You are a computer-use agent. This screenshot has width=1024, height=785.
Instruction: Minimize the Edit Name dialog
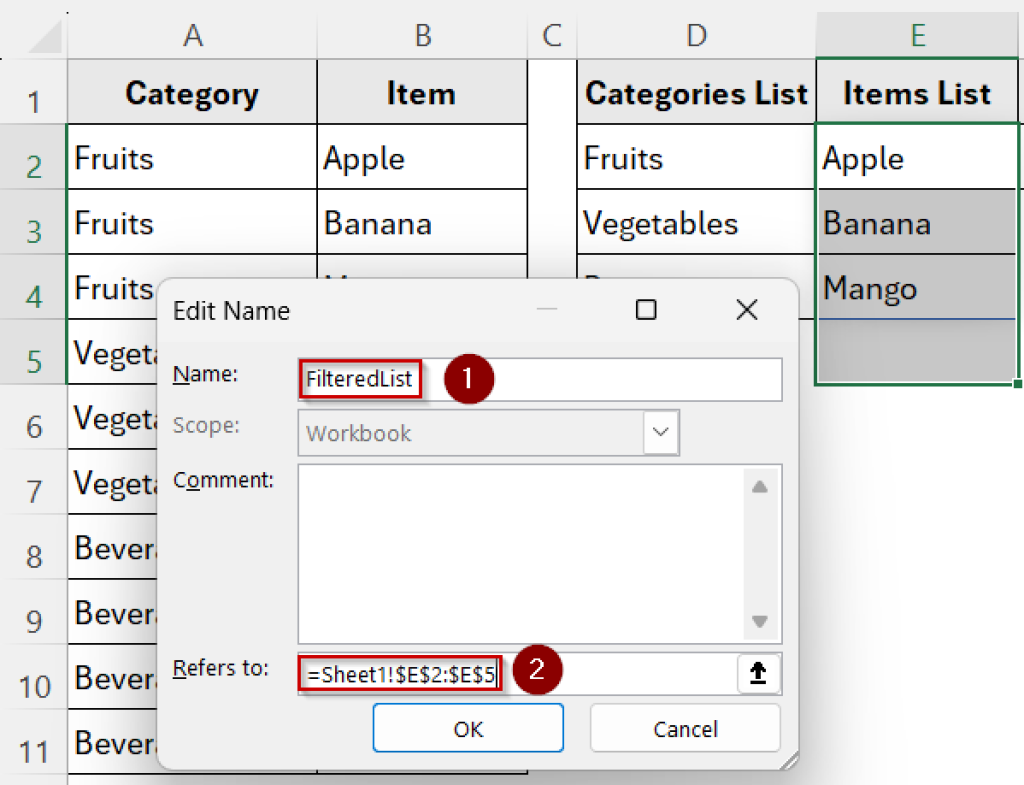547,310
